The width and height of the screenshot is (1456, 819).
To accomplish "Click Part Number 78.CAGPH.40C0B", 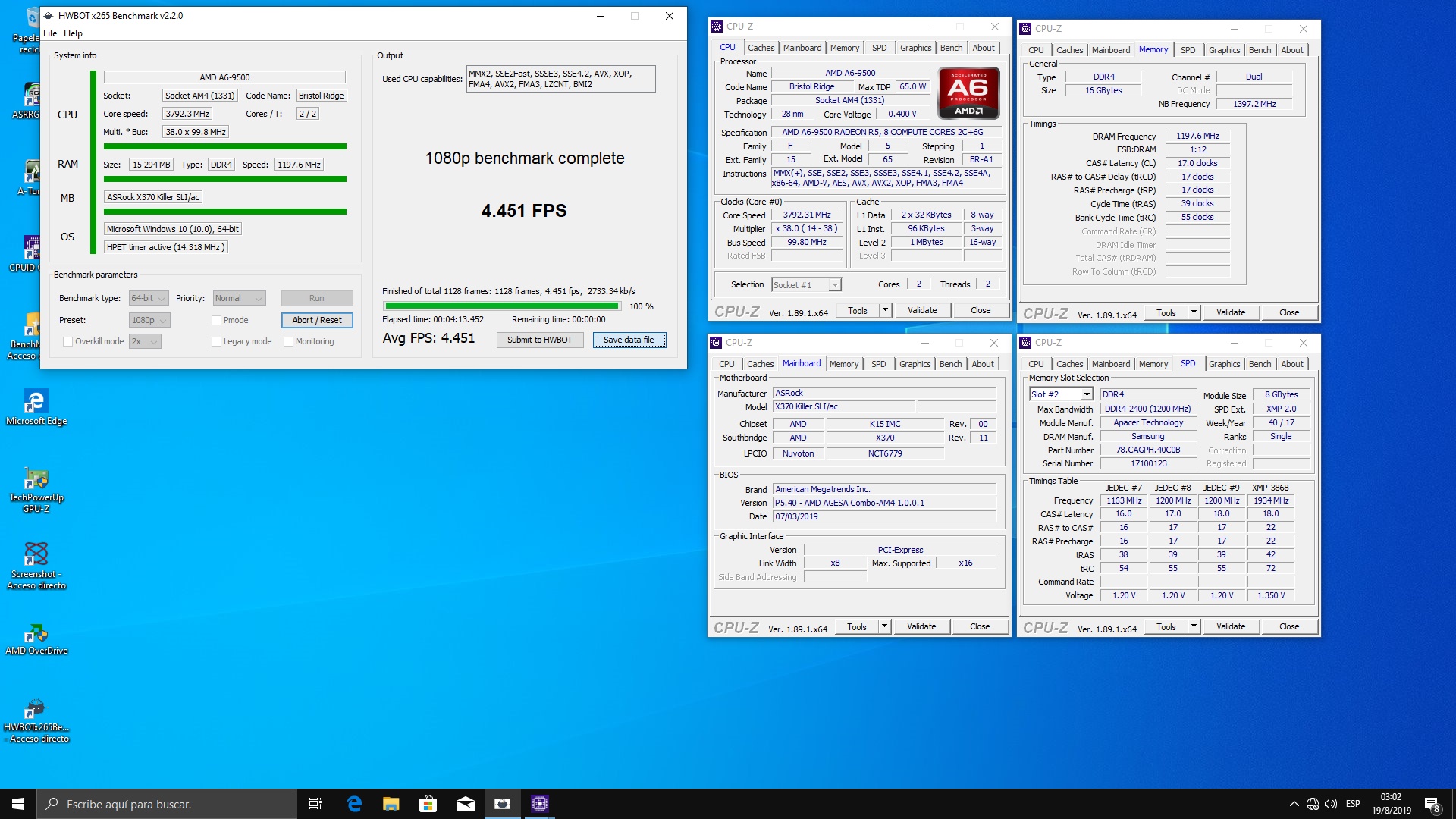I will pyautogui.click(x=1147, y=450).
